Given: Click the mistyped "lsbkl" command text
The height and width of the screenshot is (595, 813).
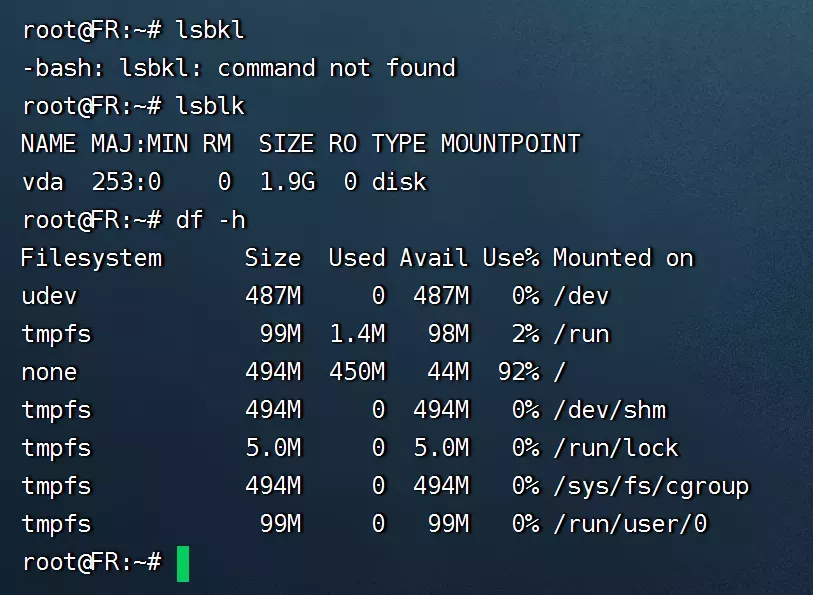Looking at the screenshot, I should tap(210, 30).
